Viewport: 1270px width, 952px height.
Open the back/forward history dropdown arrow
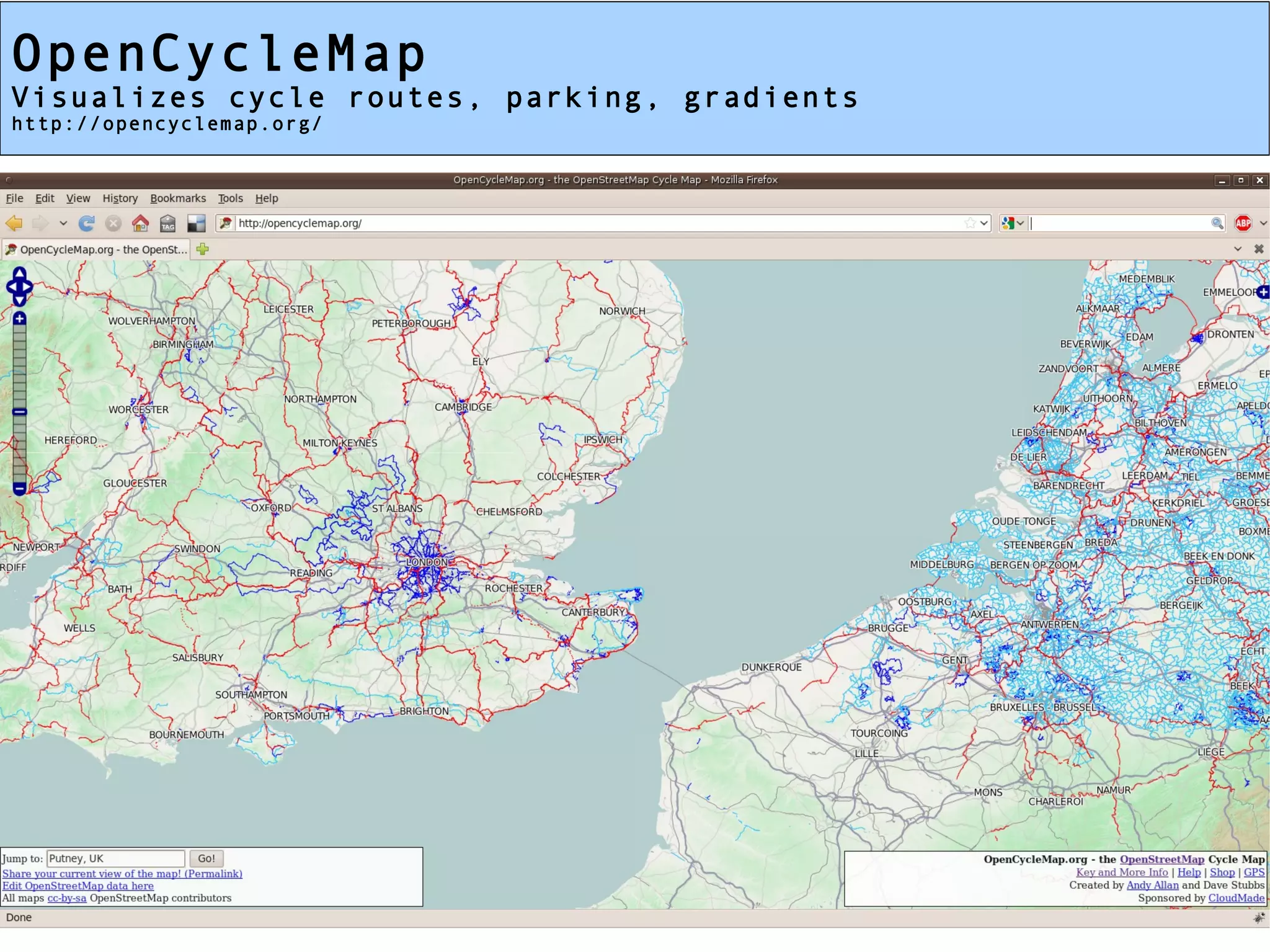click(63, 223)
